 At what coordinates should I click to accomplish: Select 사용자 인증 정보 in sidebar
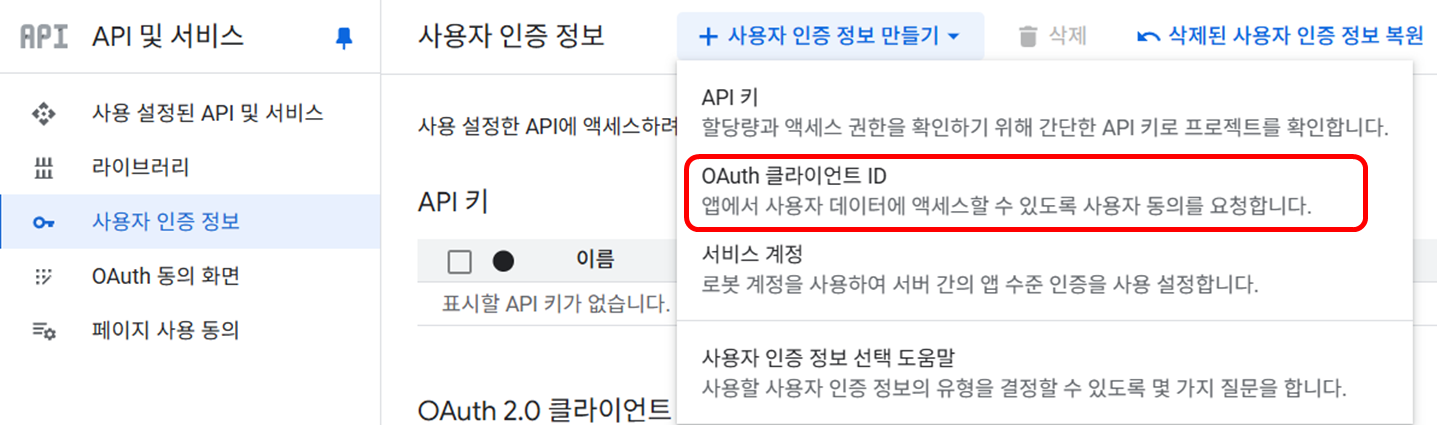[x=190, y=222]
